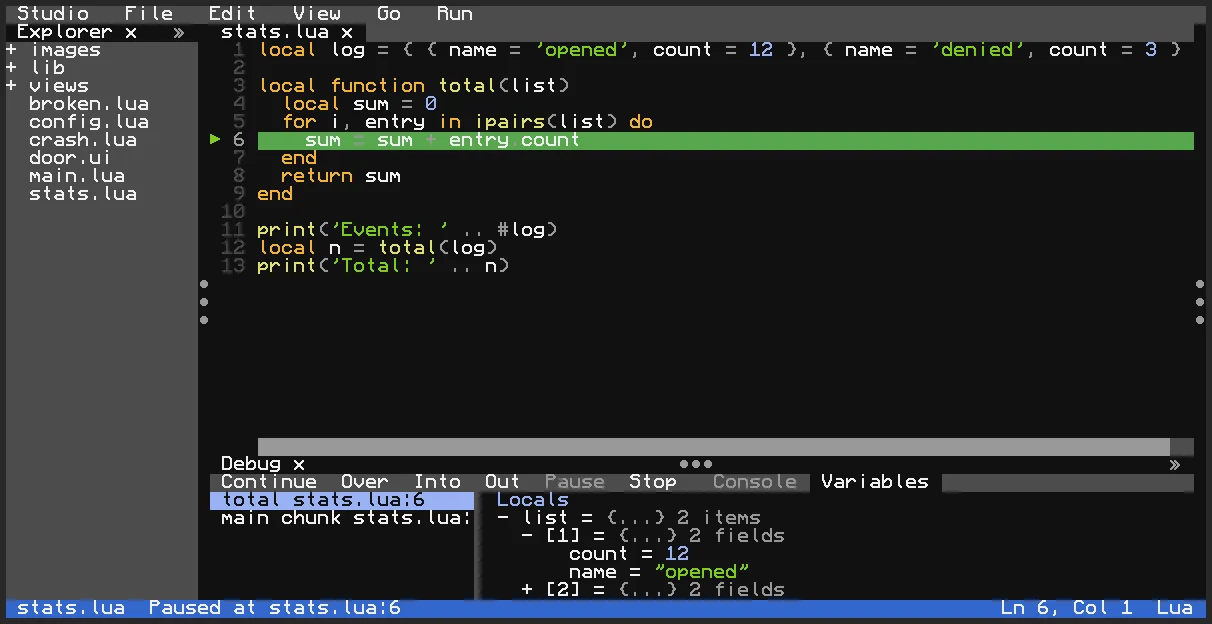This screenshot has height=624, width=1212.
Task: Open broken.lua in Explorer
Action: [x=89, y=104]
